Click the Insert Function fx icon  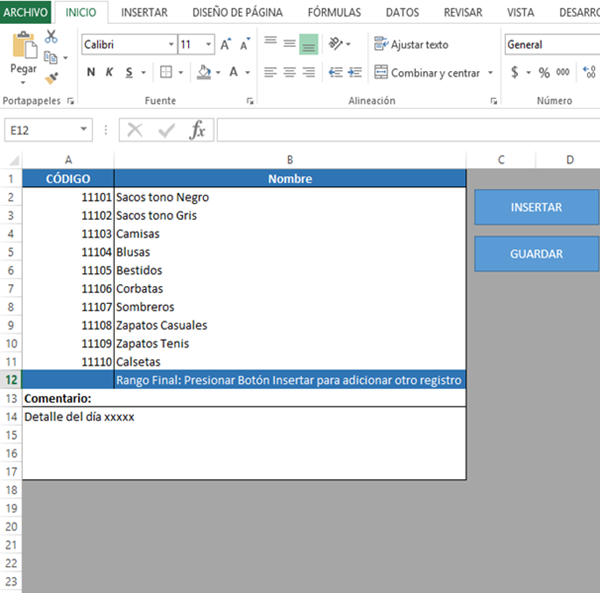click(198, 130)
